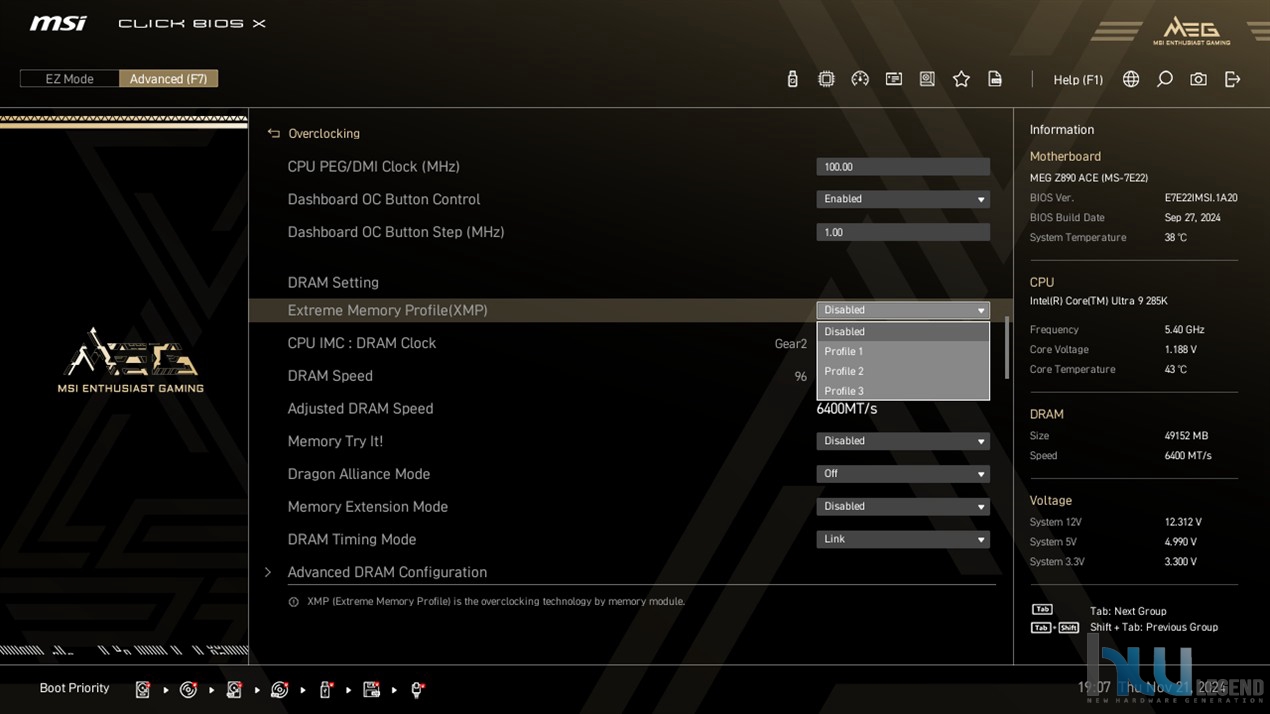Go back using the arrow beside Overclocking
The height and width of the screenshot is (714, 1270).
point(273,133)
